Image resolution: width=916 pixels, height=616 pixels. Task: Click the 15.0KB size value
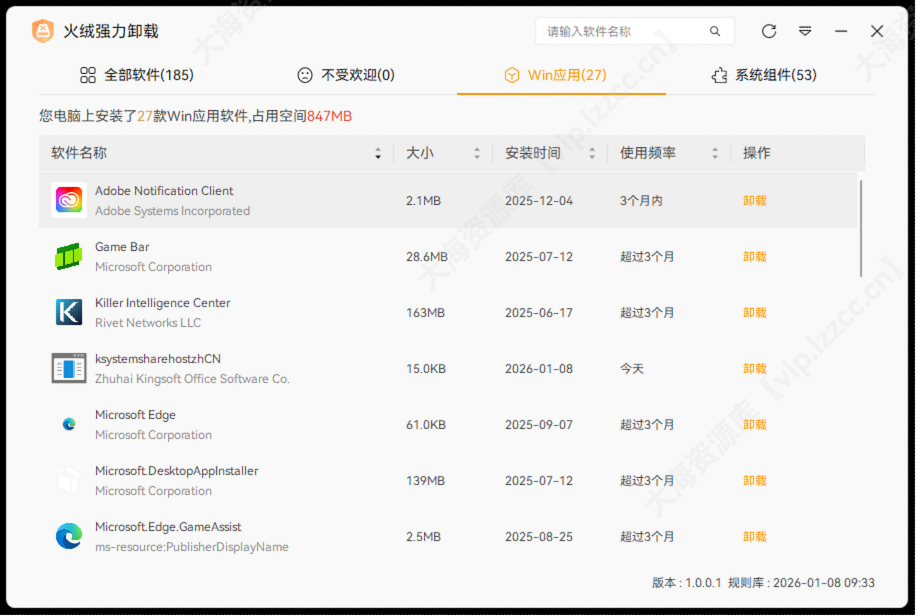coord(426,369)
